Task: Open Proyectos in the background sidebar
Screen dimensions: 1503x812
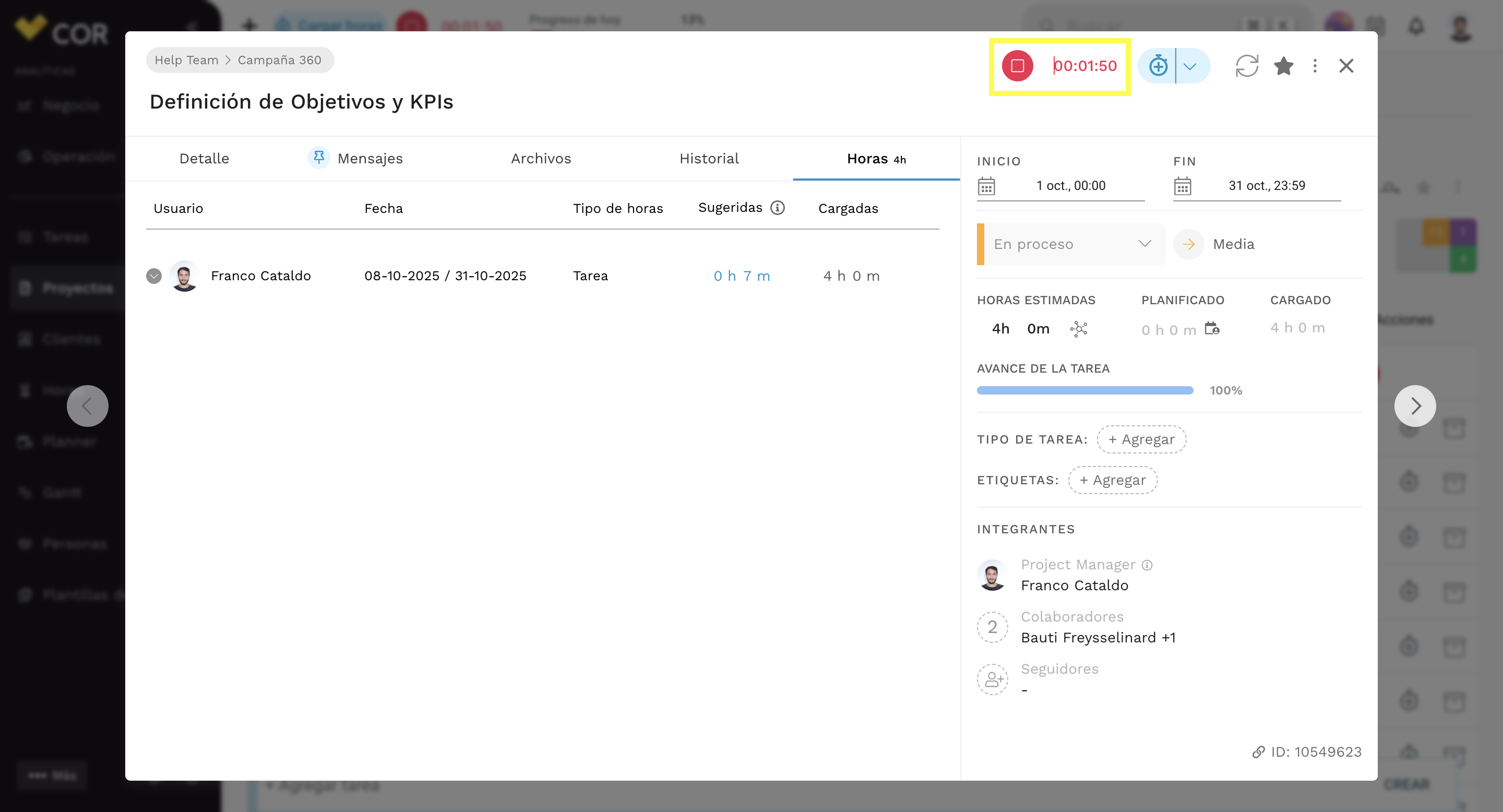Action: point(68,288)
